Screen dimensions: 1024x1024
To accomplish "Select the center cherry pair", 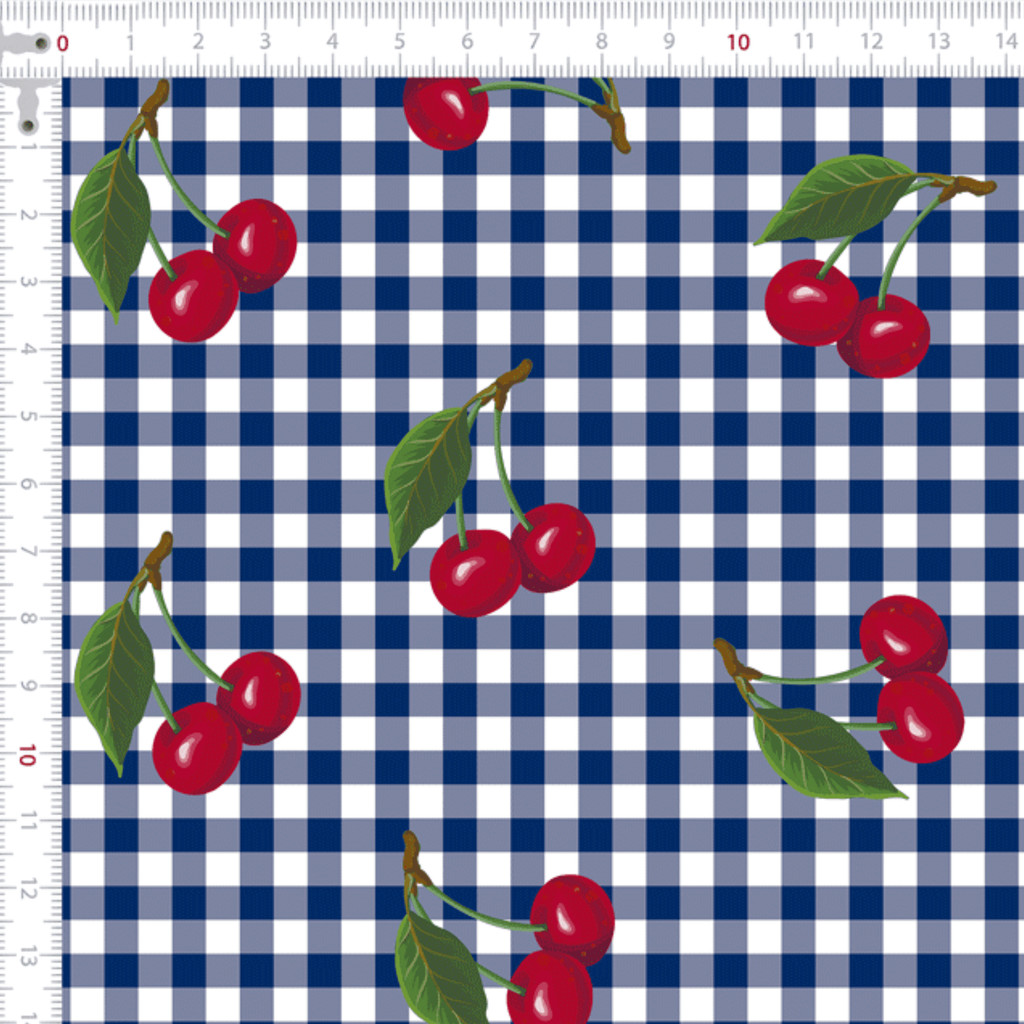I will (490, 488).
